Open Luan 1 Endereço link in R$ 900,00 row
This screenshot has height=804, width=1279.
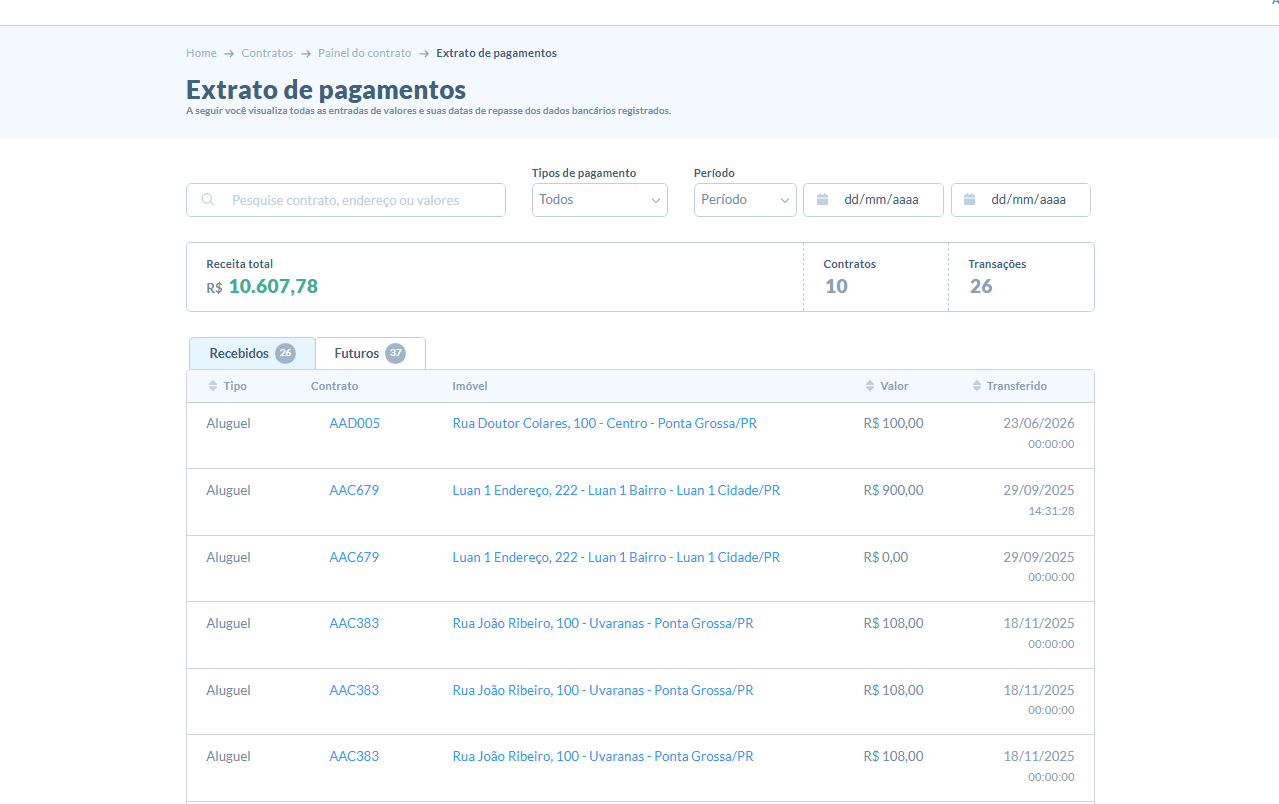(x=616, y=490)
